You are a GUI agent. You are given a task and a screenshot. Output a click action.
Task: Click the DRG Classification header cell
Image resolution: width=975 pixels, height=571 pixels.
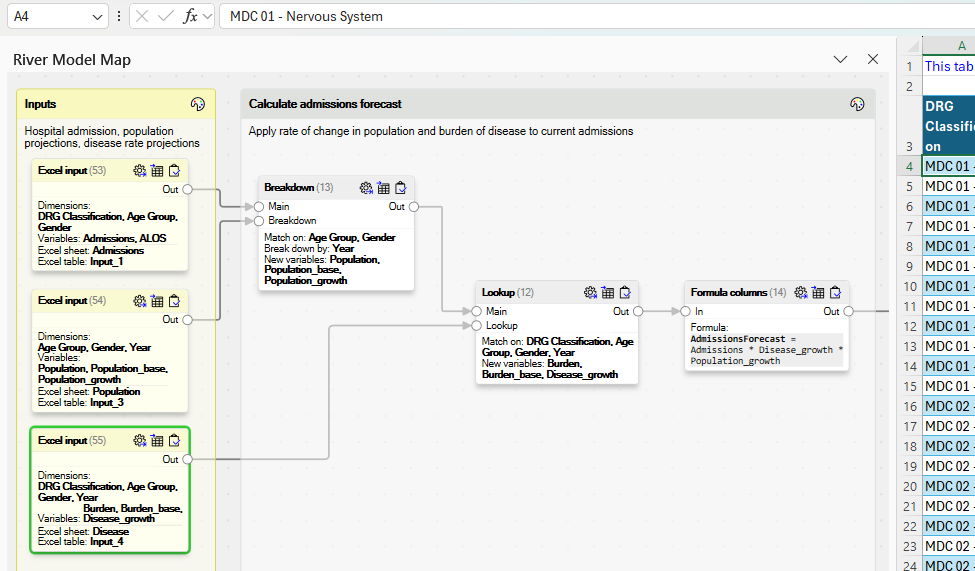click(949, 126)
